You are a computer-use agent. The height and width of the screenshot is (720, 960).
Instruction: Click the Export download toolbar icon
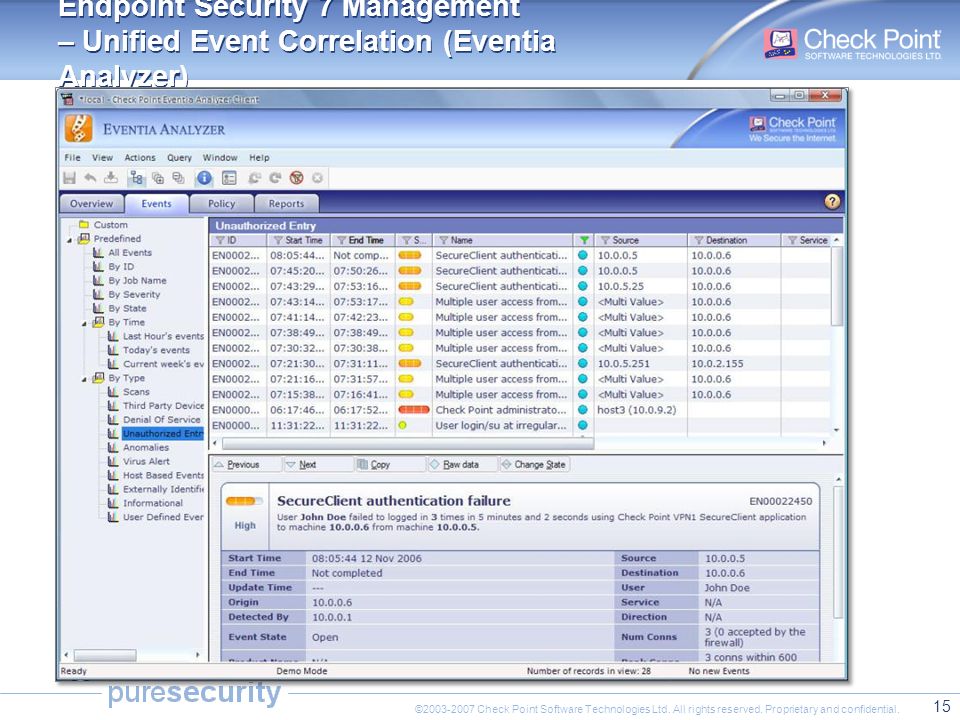coord(111,178)
